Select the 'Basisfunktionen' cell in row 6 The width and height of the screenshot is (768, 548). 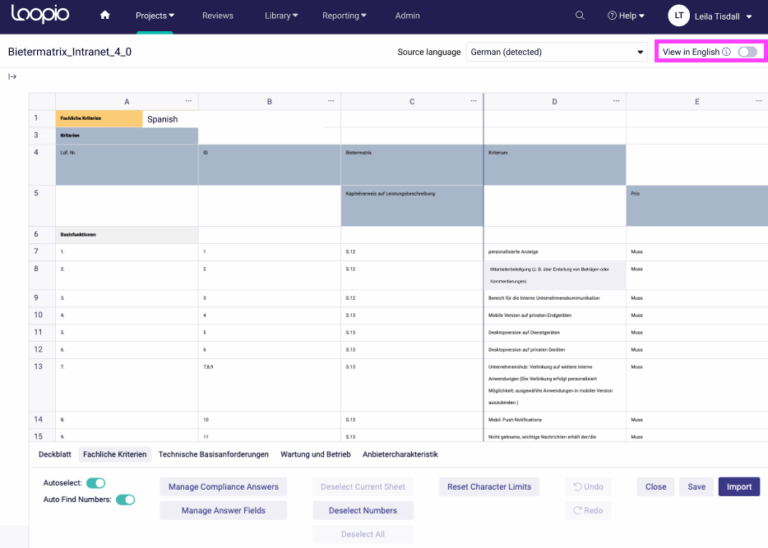127,235
